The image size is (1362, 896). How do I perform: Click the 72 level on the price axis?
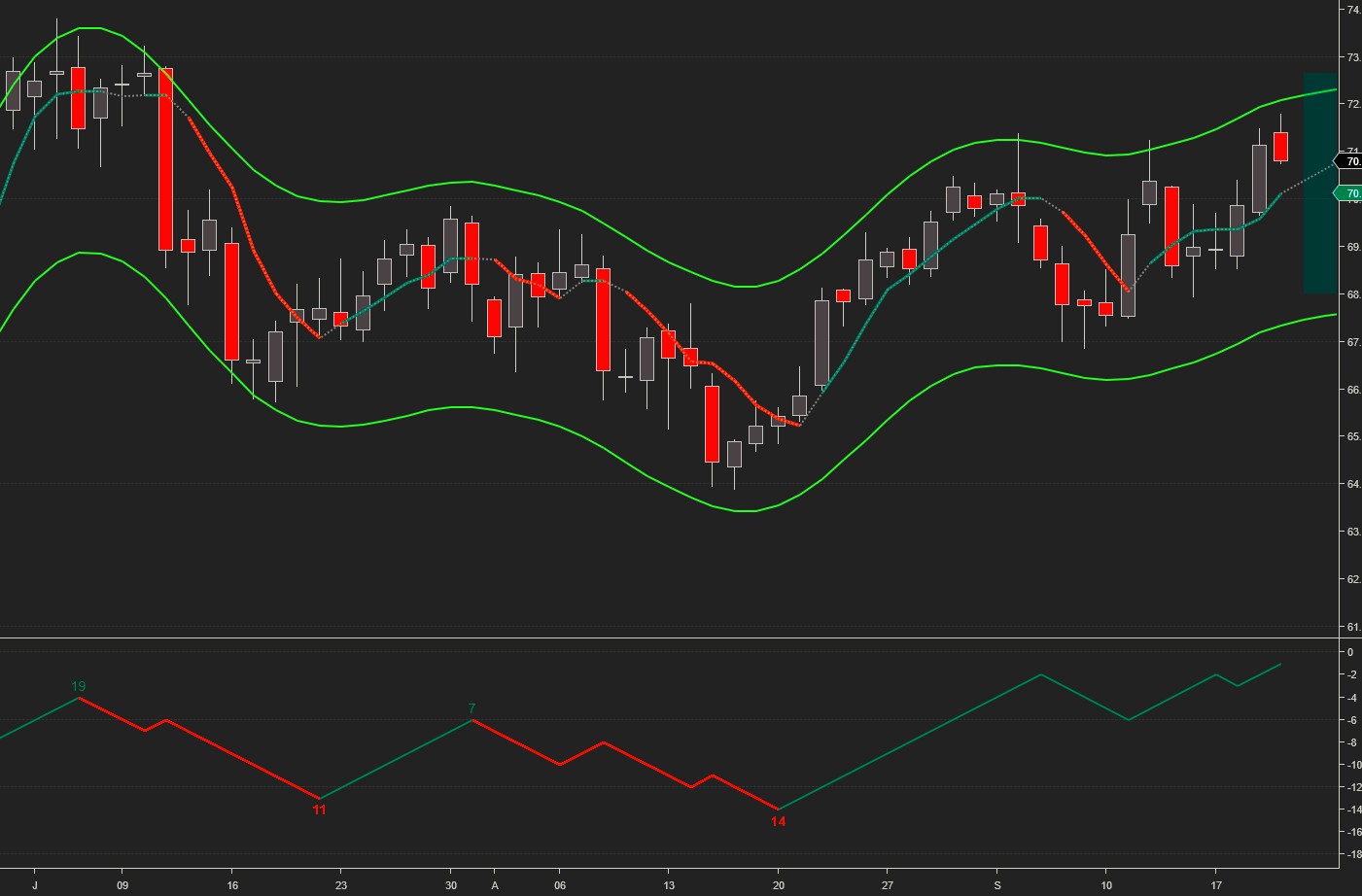point(1354,105)
